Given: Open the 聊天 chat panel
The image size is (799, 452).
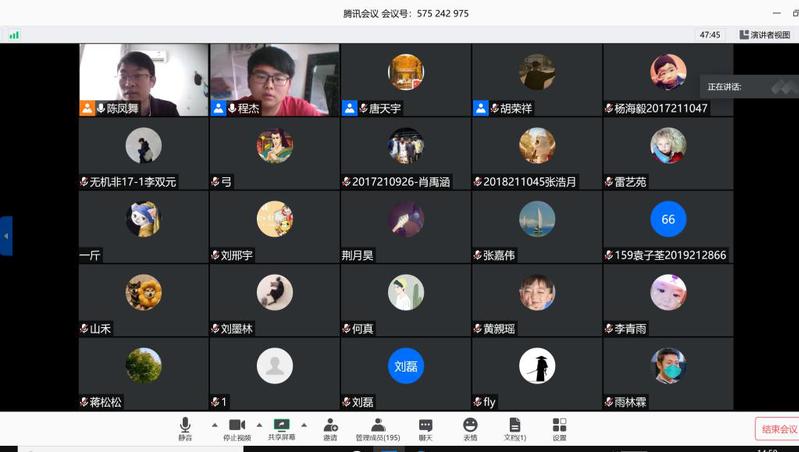Looking at the screenshot, I should [425, 429].
